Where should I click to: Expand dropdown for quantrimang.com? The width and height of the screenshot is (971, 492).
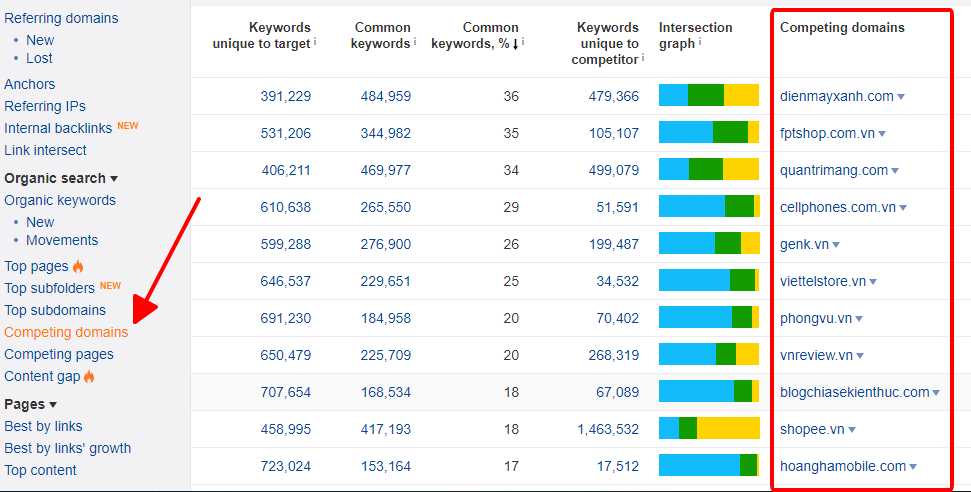click(x=895, y=172)
